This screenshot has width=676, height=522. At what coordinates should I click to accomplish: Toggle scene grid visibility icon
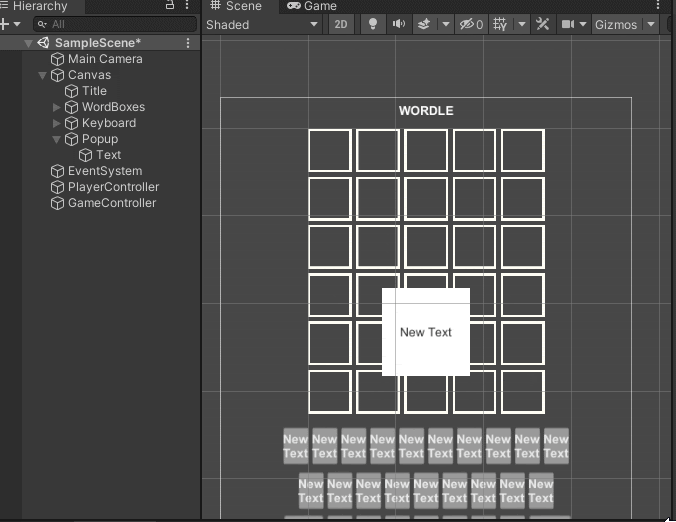pos(500,24)
